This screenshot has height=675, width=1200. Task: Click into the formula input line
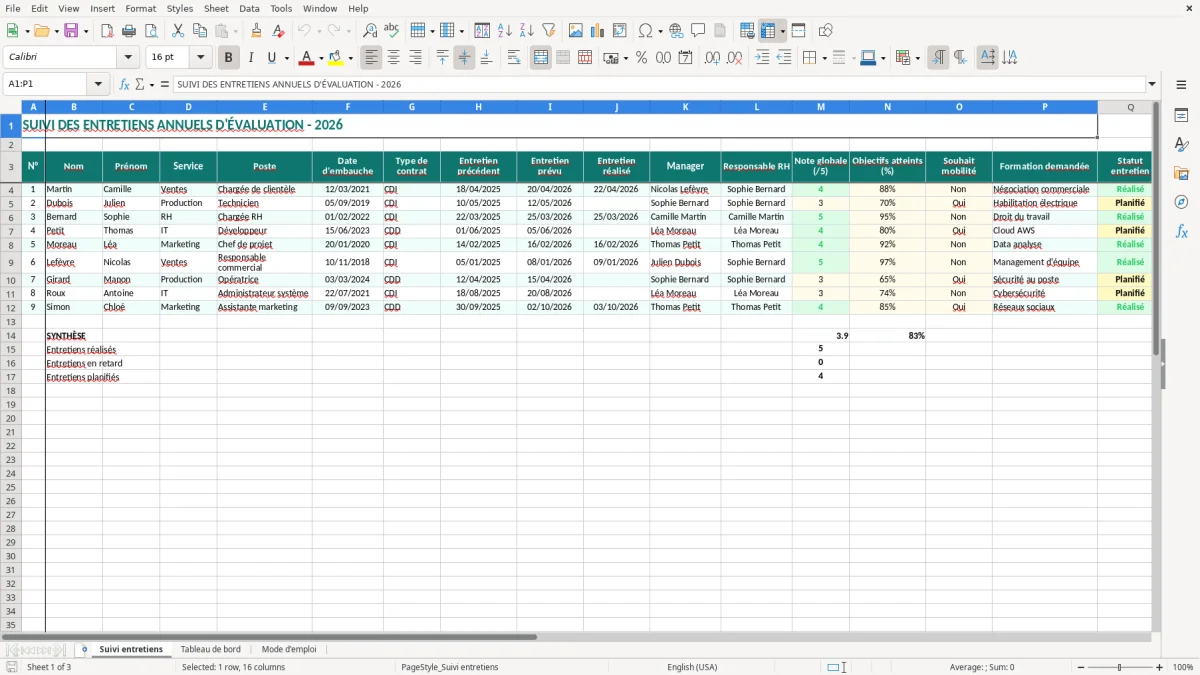coord(658,84)
